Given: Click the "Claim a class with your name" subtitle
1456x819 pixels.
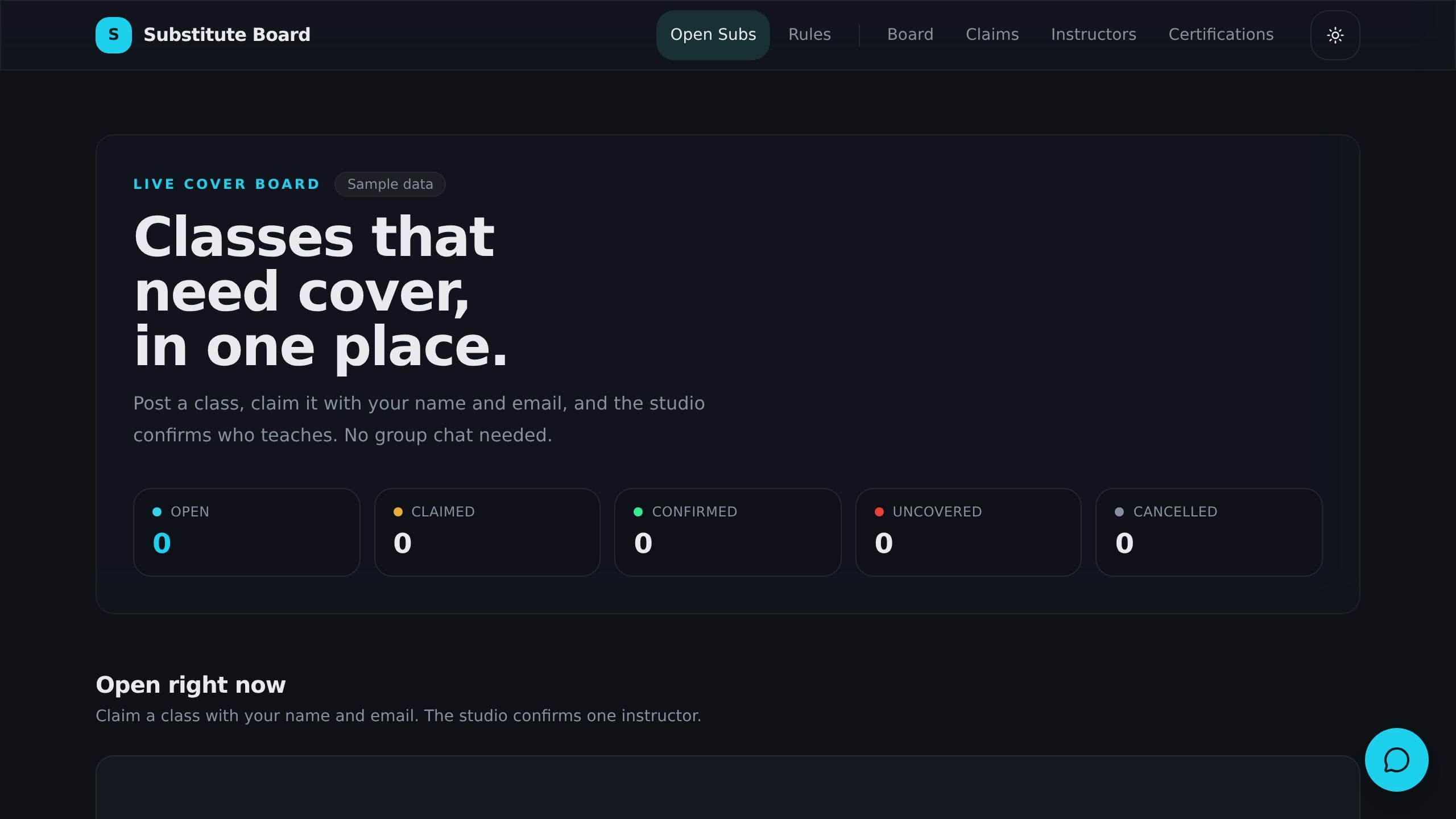Looking at the screenshot, I should tap(398, 715).
